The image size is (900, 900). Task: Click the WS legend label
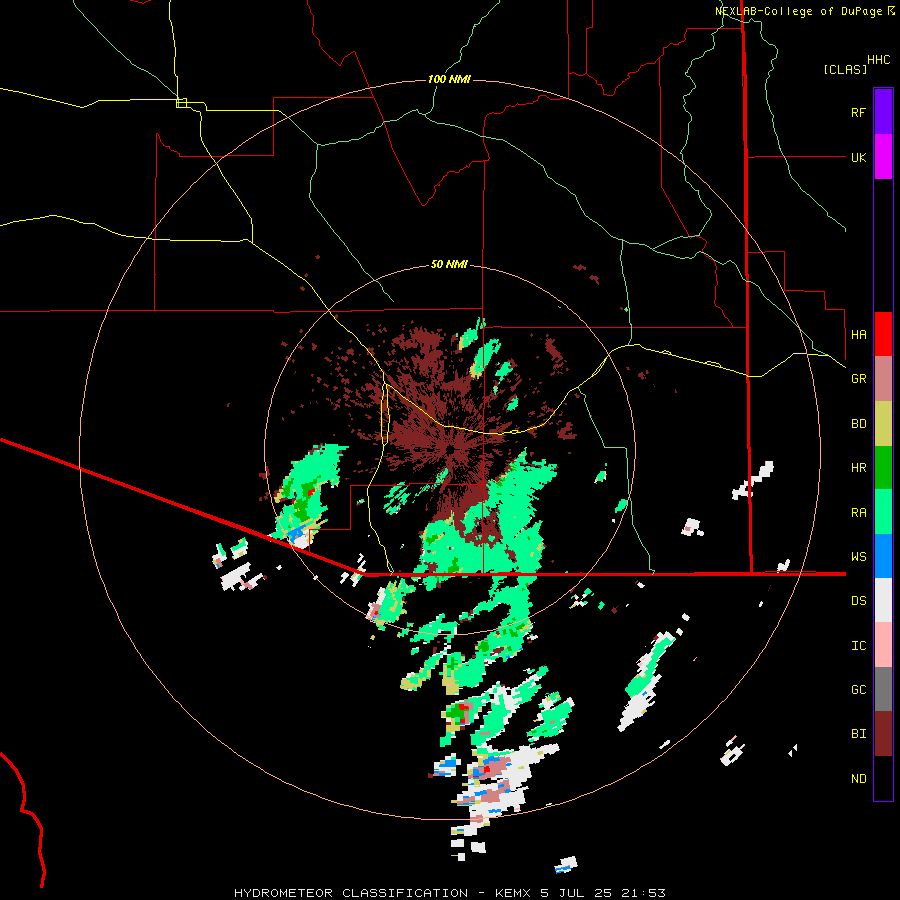pyautogui.click(x=858, y=557)
